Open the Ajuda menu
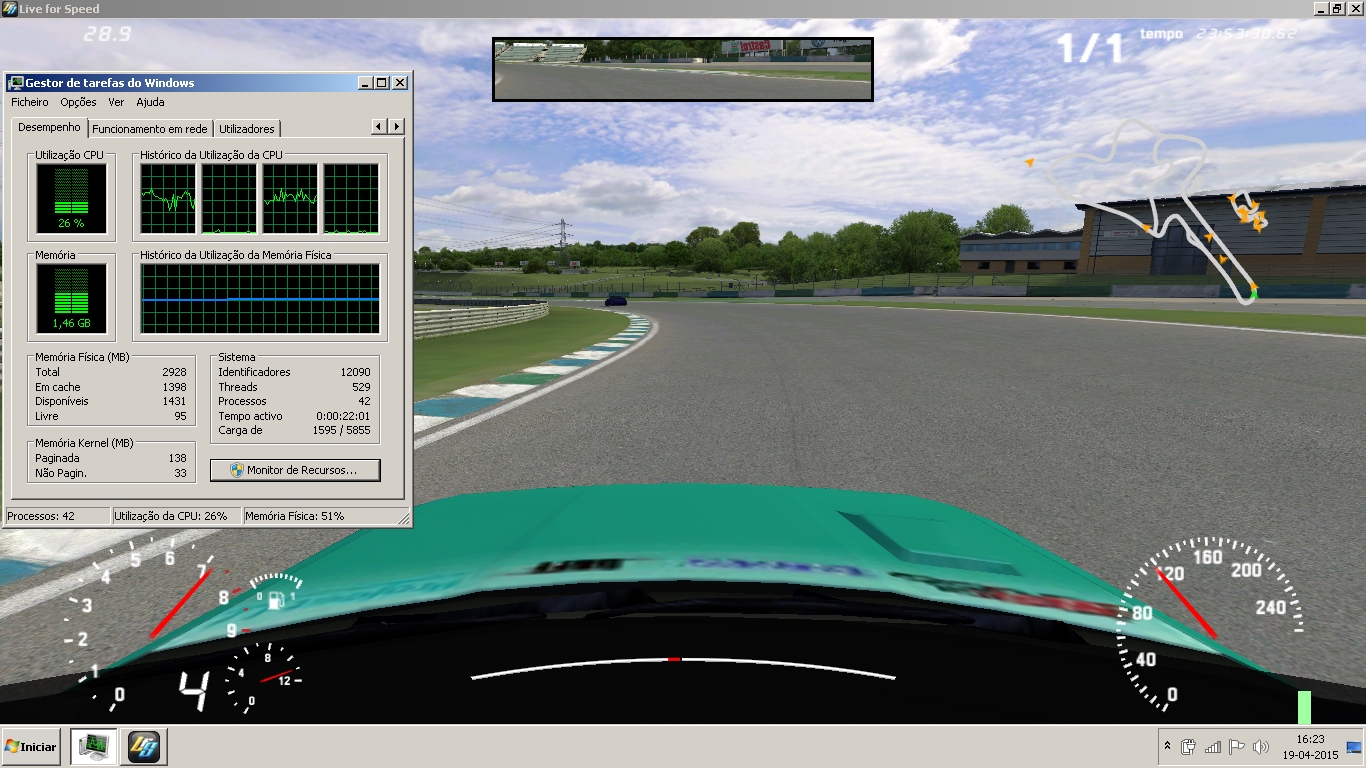Screen dimensions: 1366x768 [150, 102]
